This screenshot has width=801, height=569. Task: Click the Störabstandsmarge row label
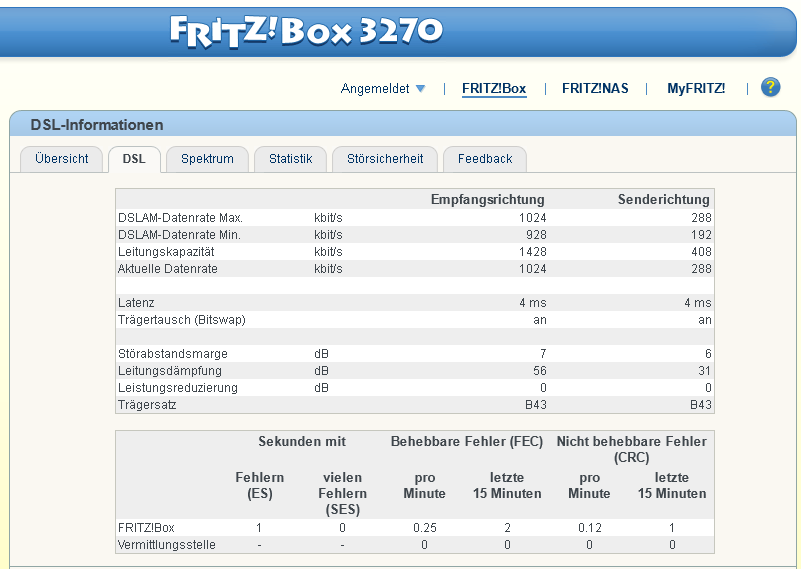pos(173,353)
